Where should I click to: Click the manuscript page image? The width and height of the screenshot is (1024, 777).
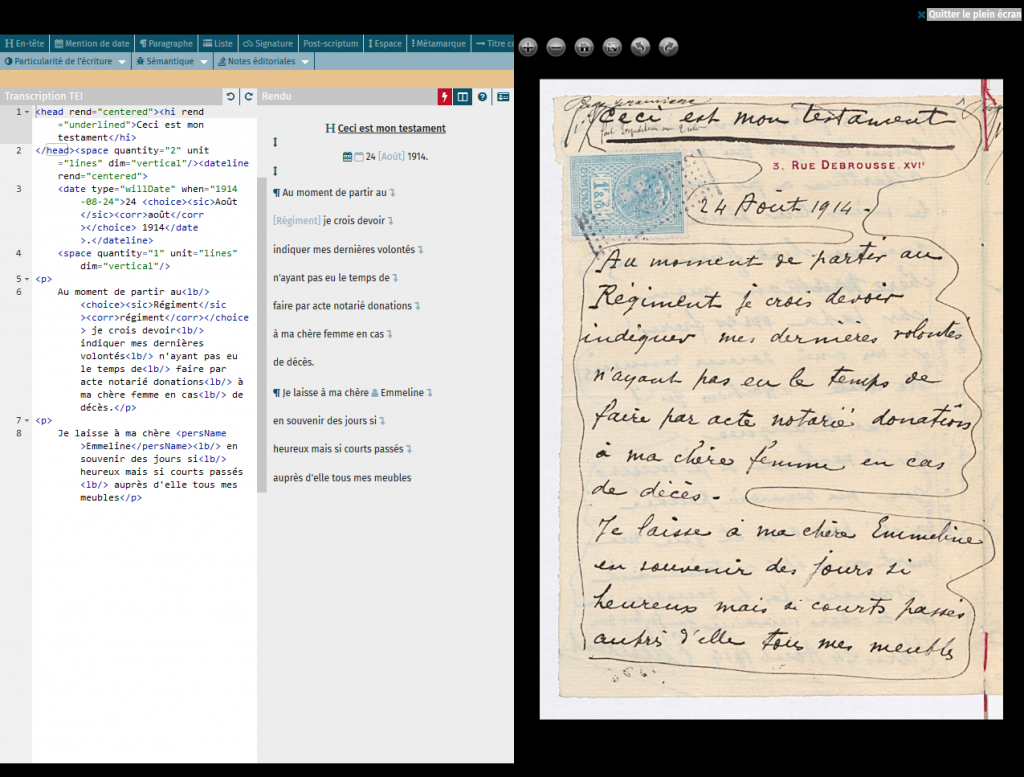[x=771, y=399]
